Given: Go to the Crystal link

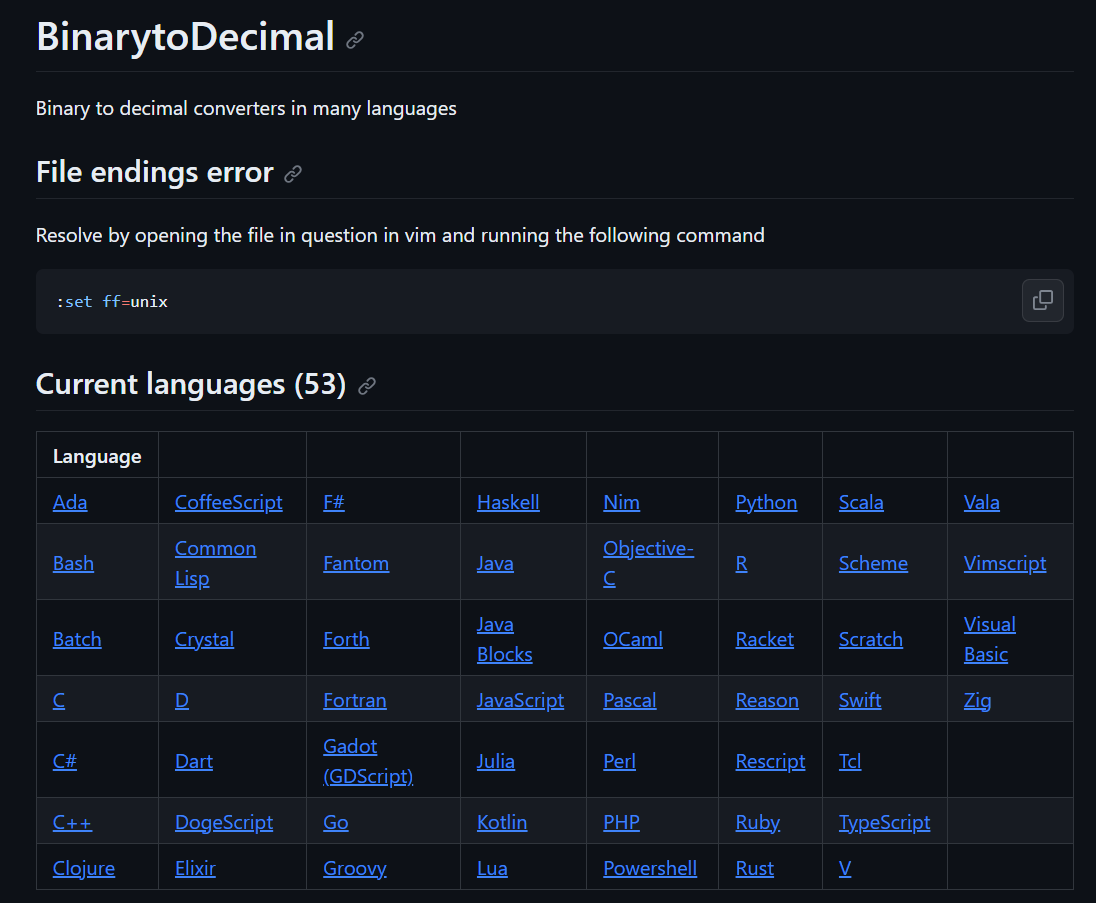Looking at the screenshot, I should tap(204, 640).
